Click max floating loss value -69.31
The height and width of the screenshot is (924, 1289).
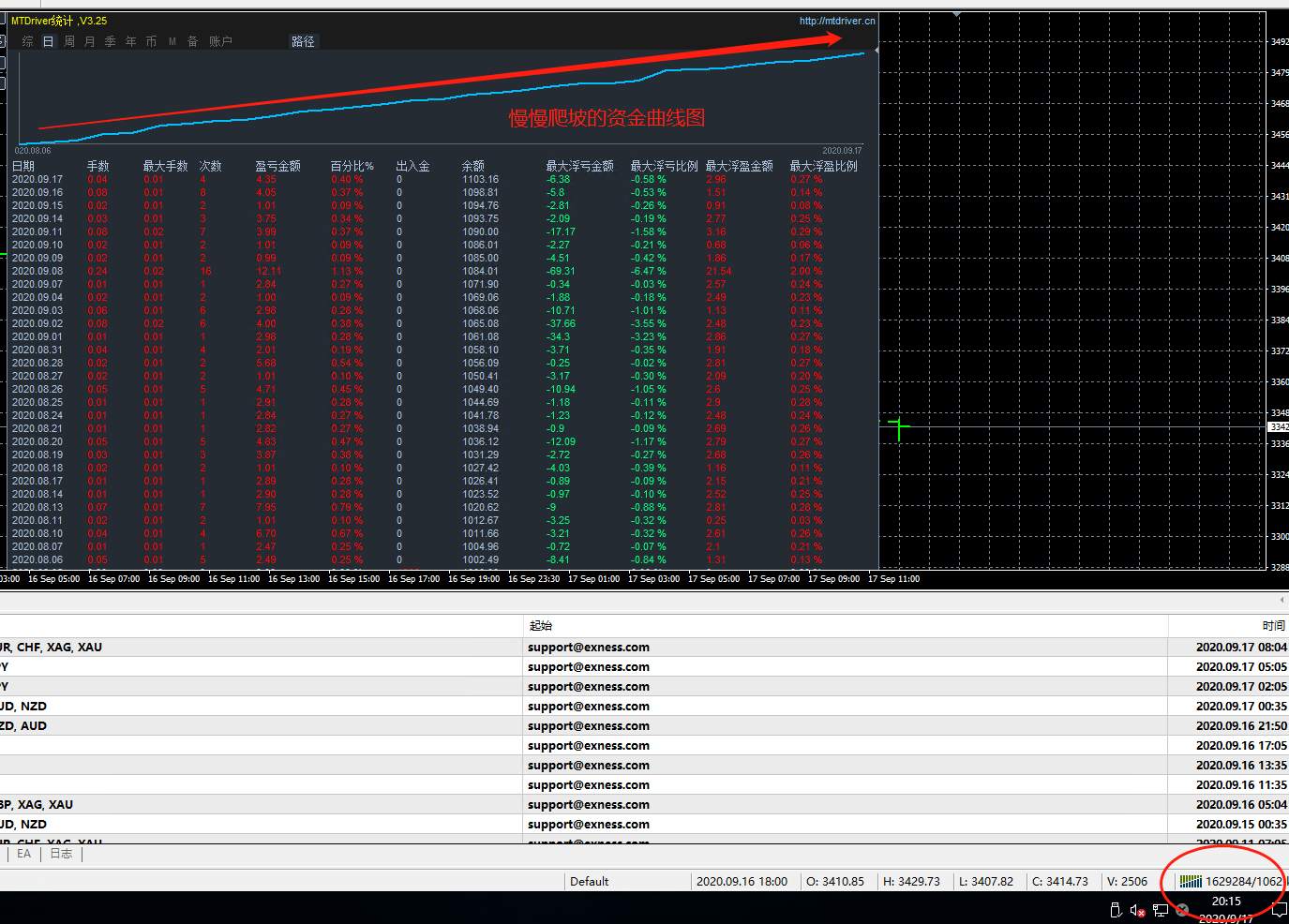tap(561, 271)
